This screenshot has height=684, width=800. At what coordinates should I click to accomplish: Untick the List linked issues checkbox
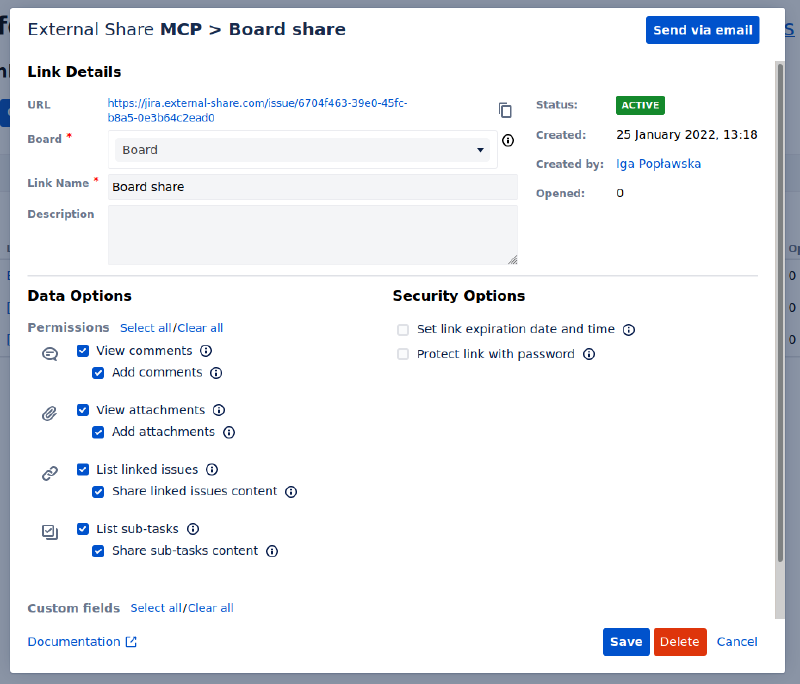(x=83, y=469)
